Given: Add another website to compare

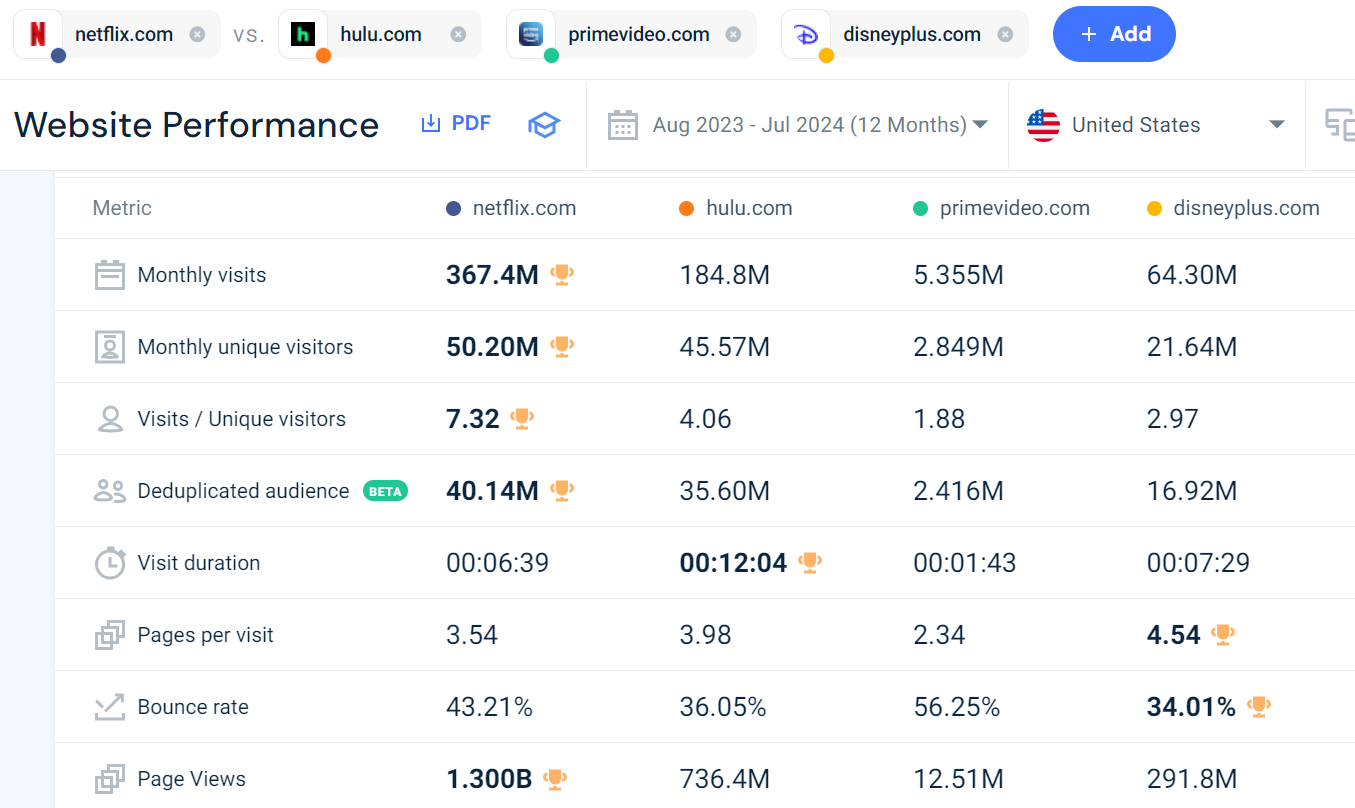Looking at the screenshot, I should 1114,34.
